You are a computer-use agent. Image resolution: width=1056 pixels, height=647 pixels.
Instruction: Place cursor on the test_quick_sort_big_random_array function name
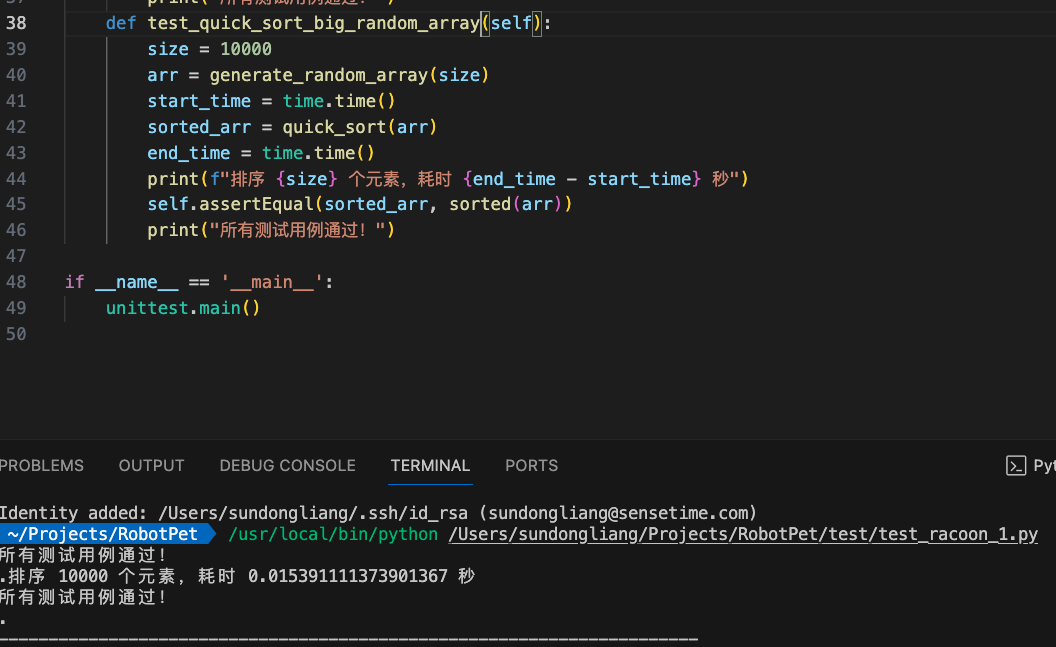(x=313, y=23)
